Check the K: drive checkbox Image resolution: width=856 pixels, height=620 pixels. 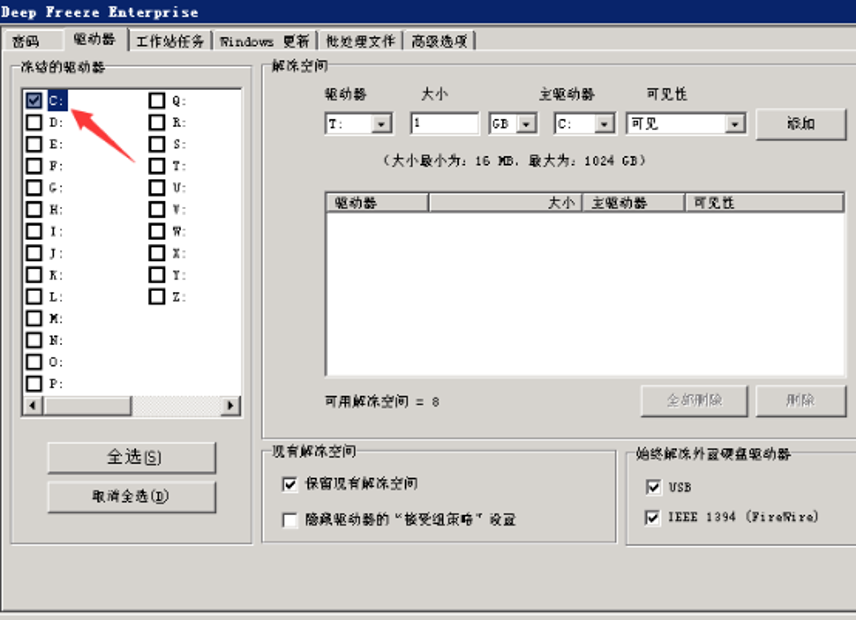point(34,275)
